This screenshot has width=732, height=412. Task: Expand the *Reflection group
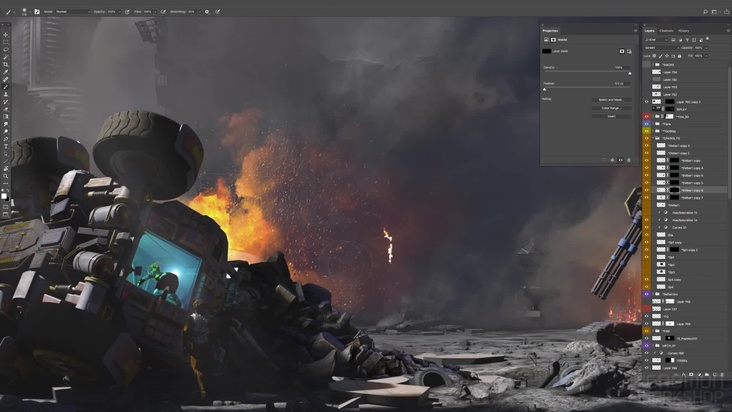coord(653,294)
